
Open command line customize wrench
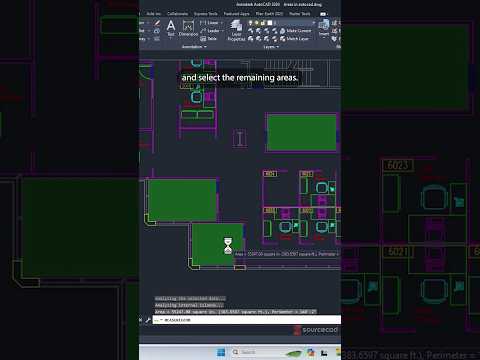coord(148,320)
